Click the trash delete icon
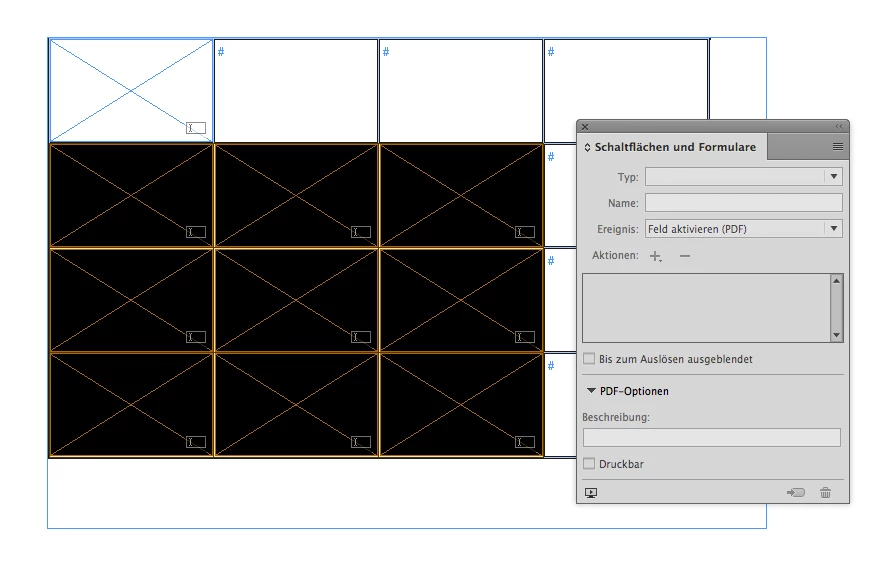 click(826, 493)
